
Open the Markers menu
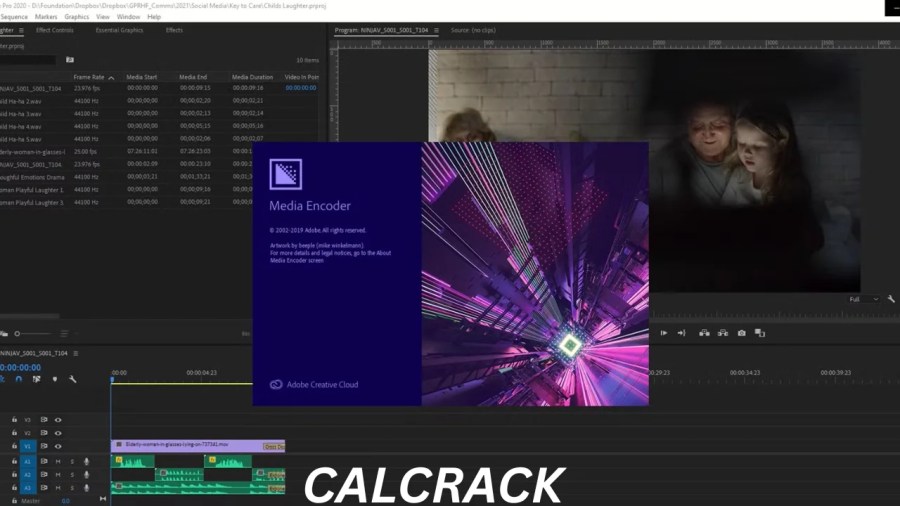pos(46,17)
